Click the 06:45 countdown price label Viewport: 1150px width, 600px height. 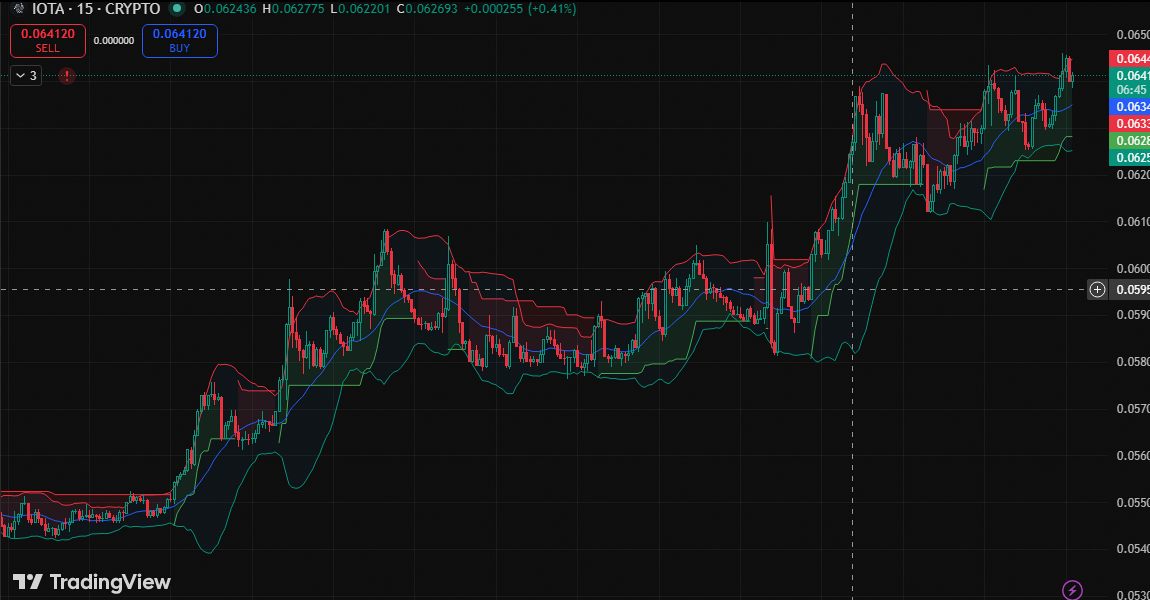pyautogui.click(x=1130, y=89)
